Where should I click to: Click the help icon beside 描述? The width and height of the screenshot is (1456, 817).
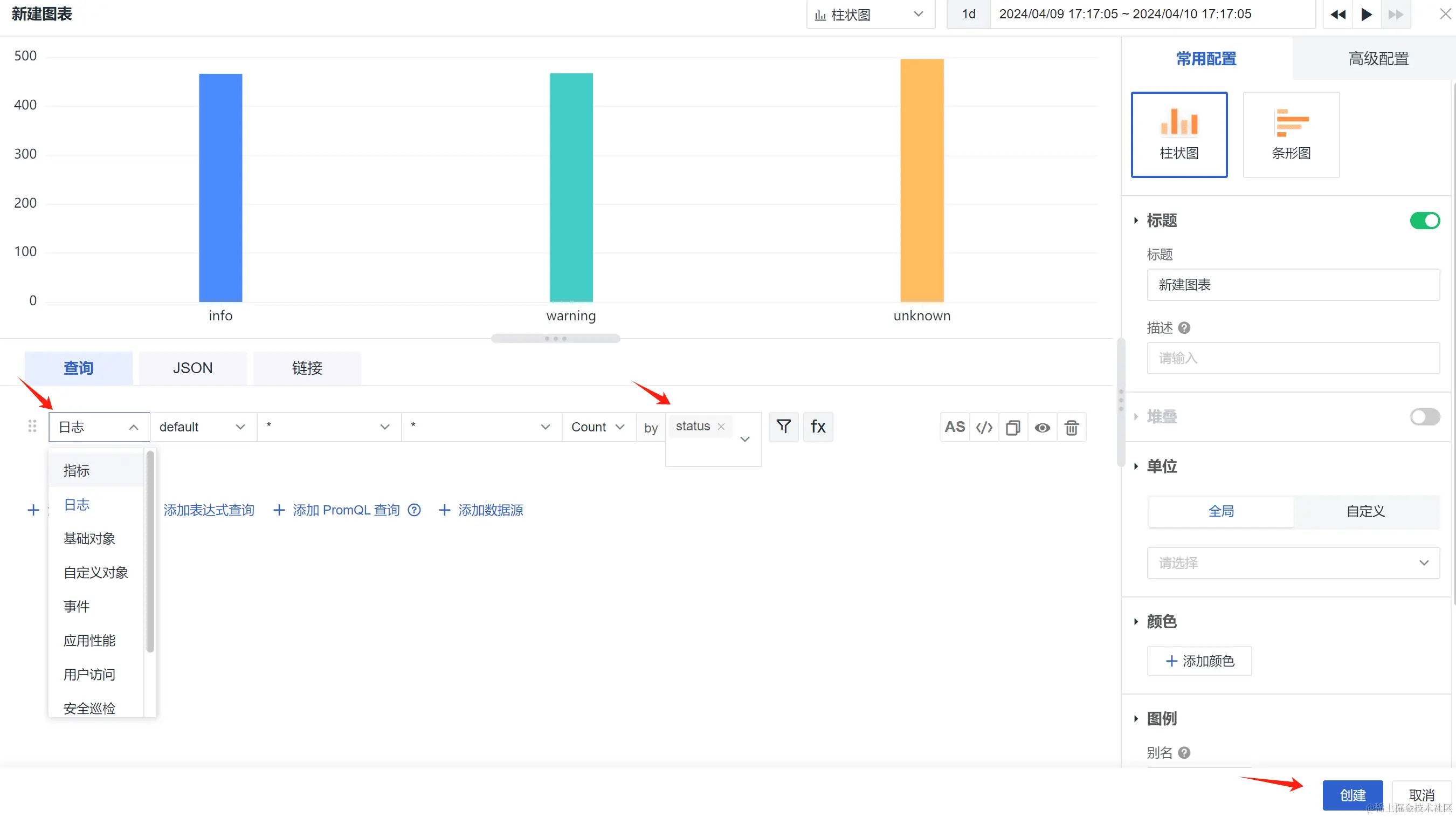coord(1184,327)
